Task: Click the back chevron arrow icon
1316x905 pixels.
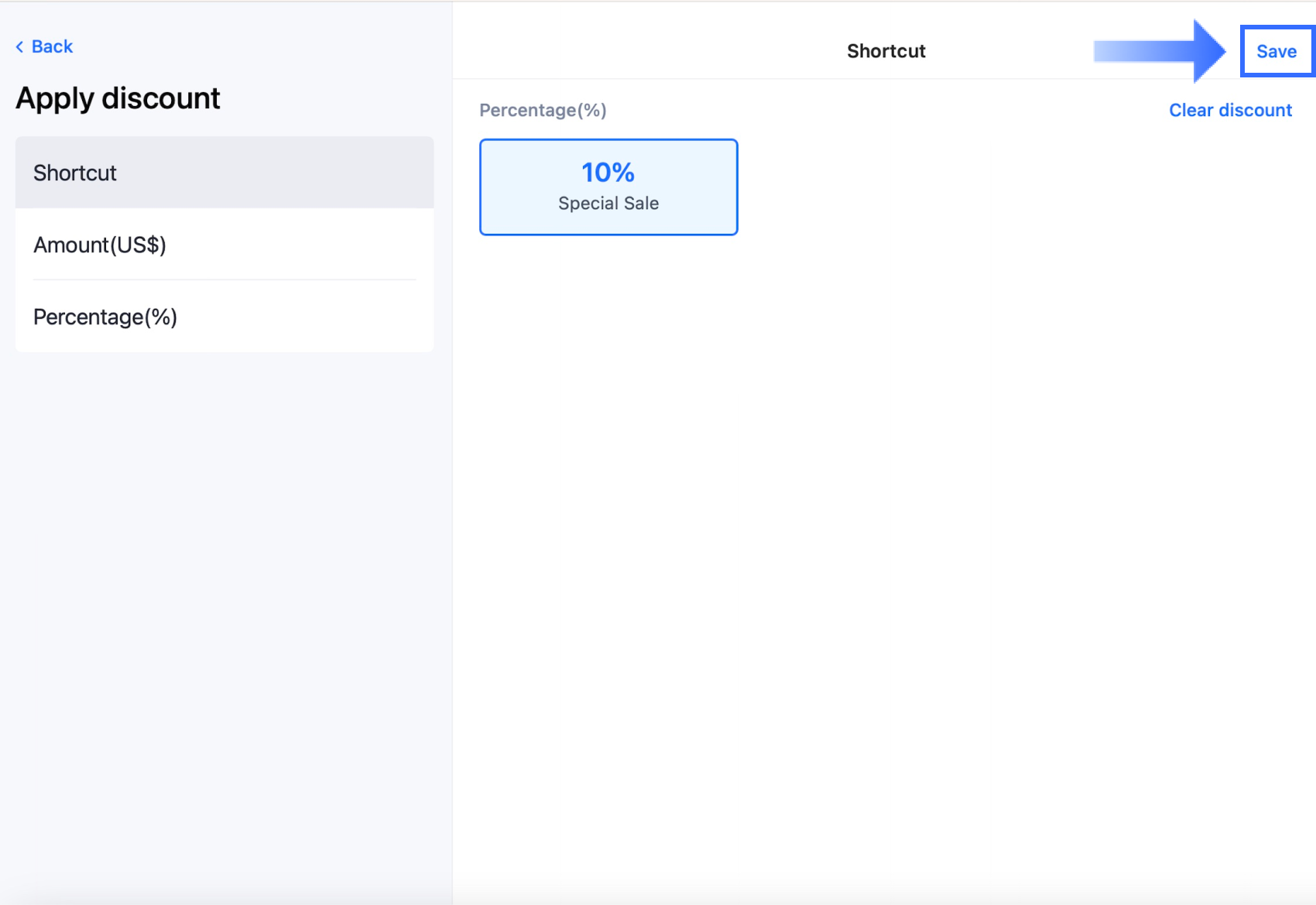Action: [19, 47]
